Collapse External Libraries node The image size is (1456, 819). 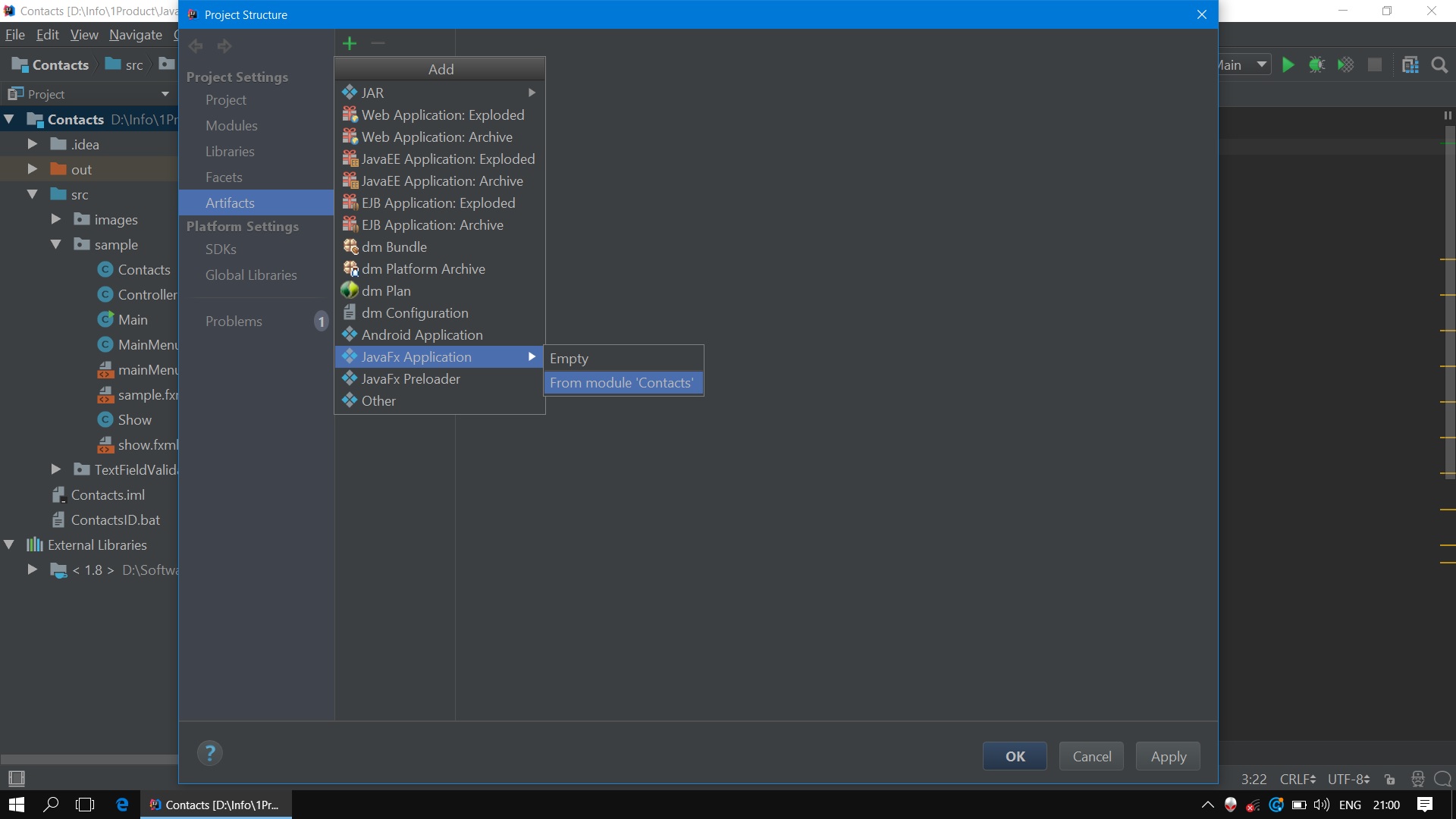click(x=10, y=544)
